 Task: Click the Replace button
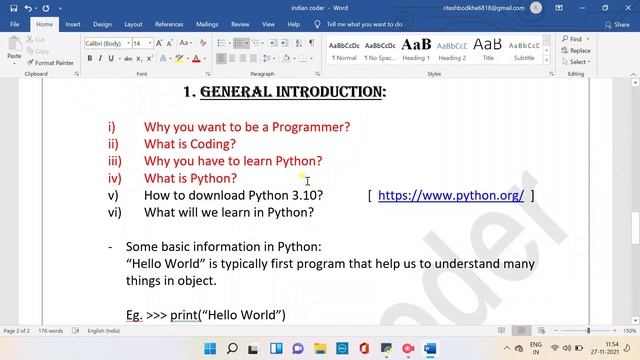(x=576, y=51)
